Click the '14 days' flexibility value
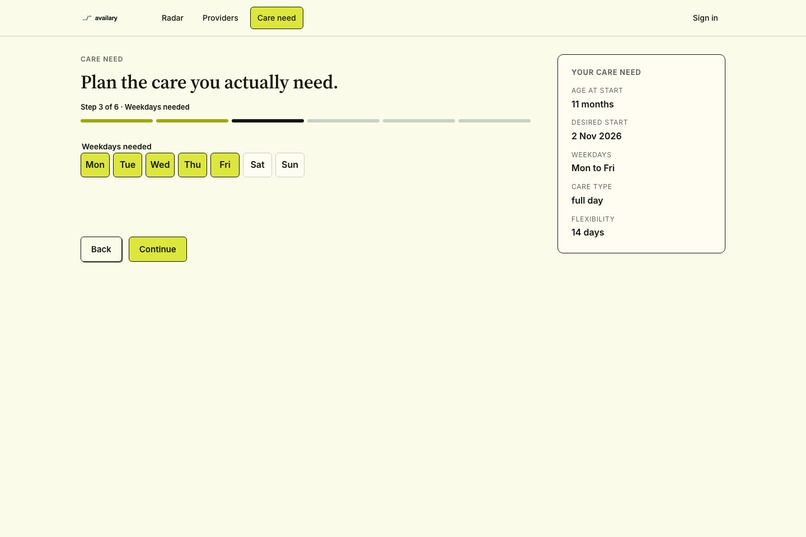This screenshot has height=537, width=806. (x=588, y=232)
